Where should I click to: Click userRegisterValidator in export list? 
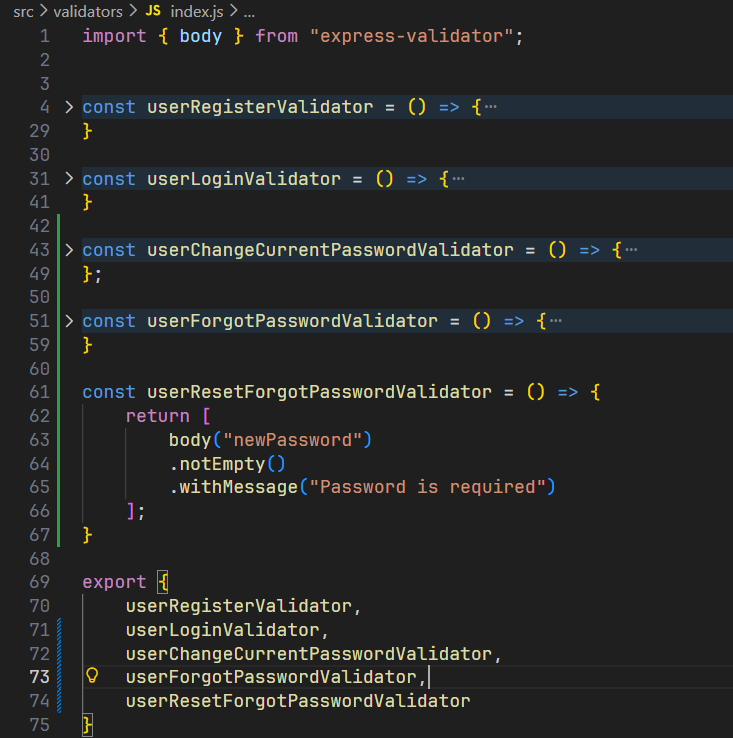click(239, 606)
